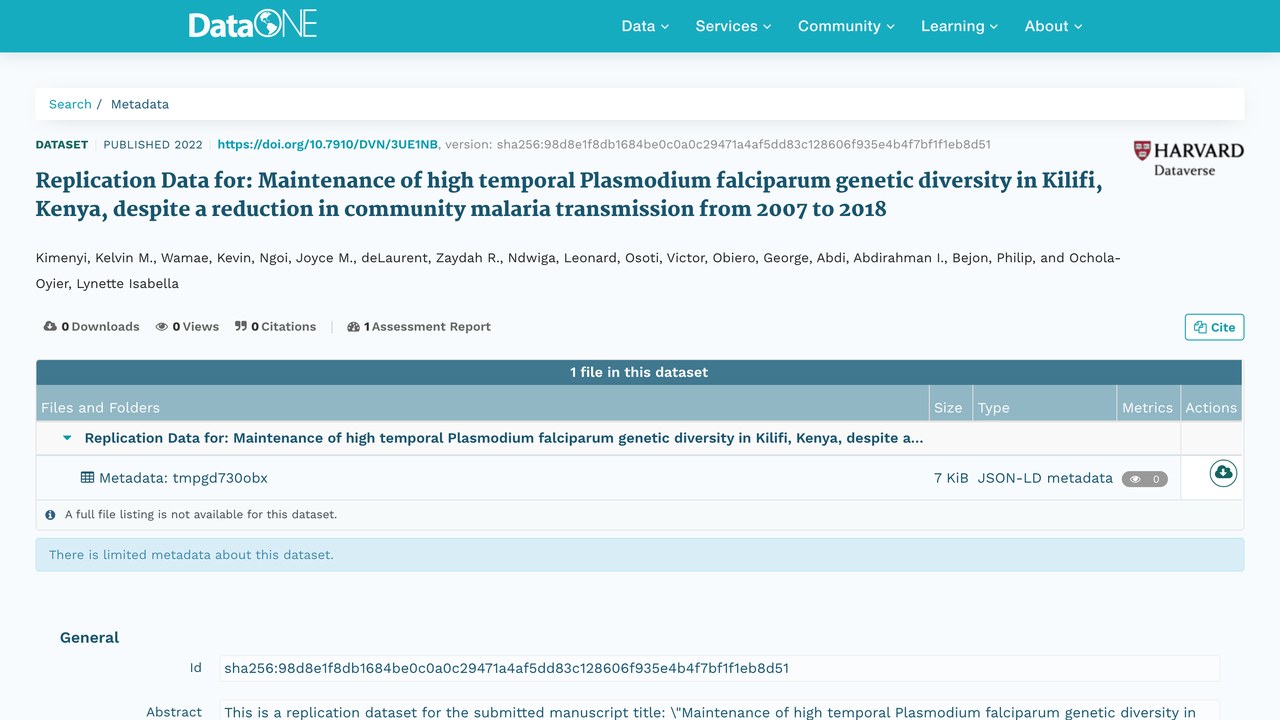Open the DOI link 10.7910/DVN/3UE1NB
Image resolution: width=1280 pixels, height=720 pixels.
(x=327, y=144)
